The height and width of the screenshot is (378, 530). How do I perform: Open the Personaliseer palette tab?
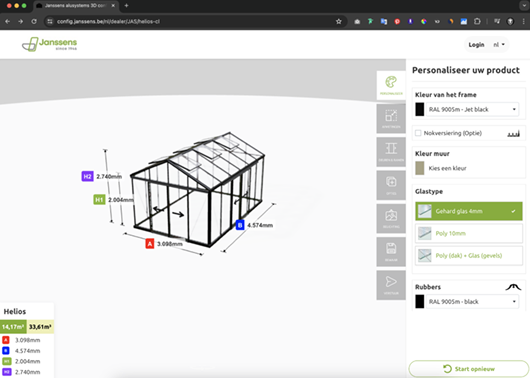391,85
